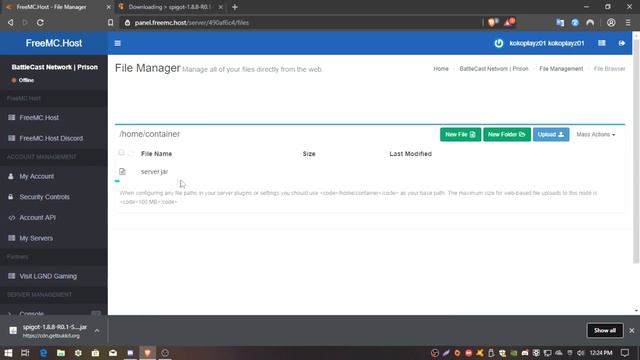Click the padlock icon in the address bar

127,23
